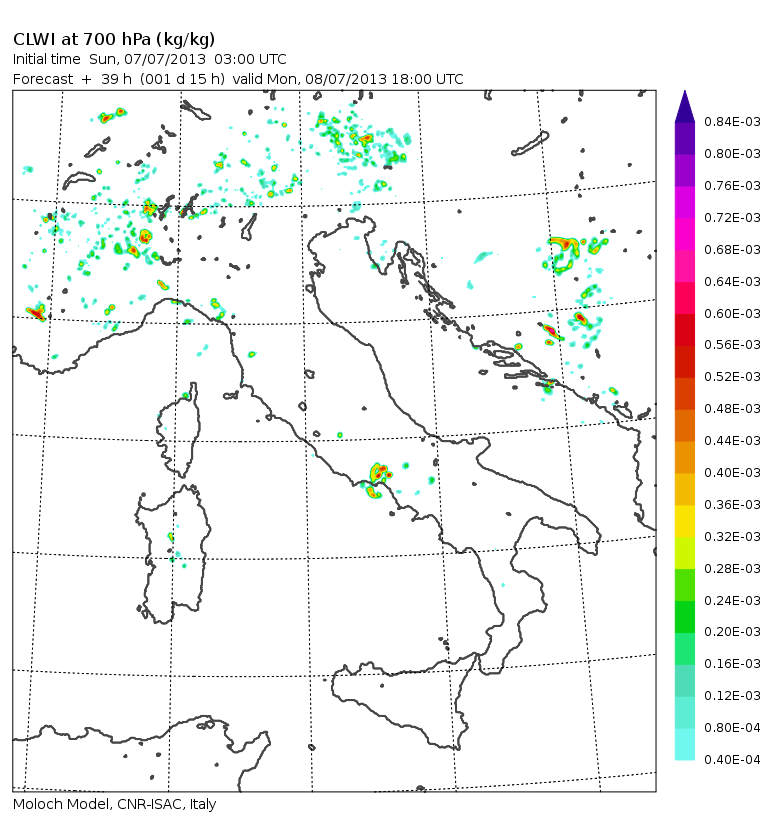This screenshot has height=828, width=760.
Task: Click the 0.56E-03 colorbar label
Action: [x=732, y=345]
